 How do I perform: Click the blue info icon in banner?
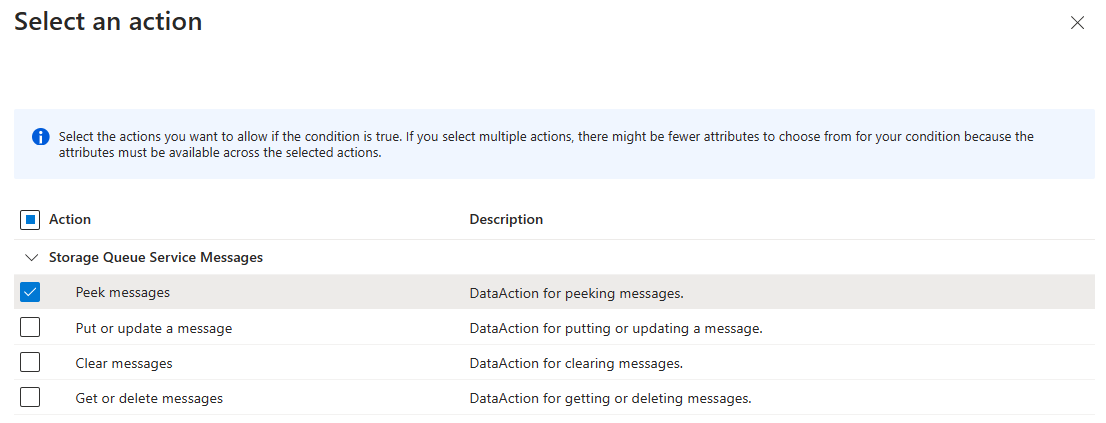40,137
